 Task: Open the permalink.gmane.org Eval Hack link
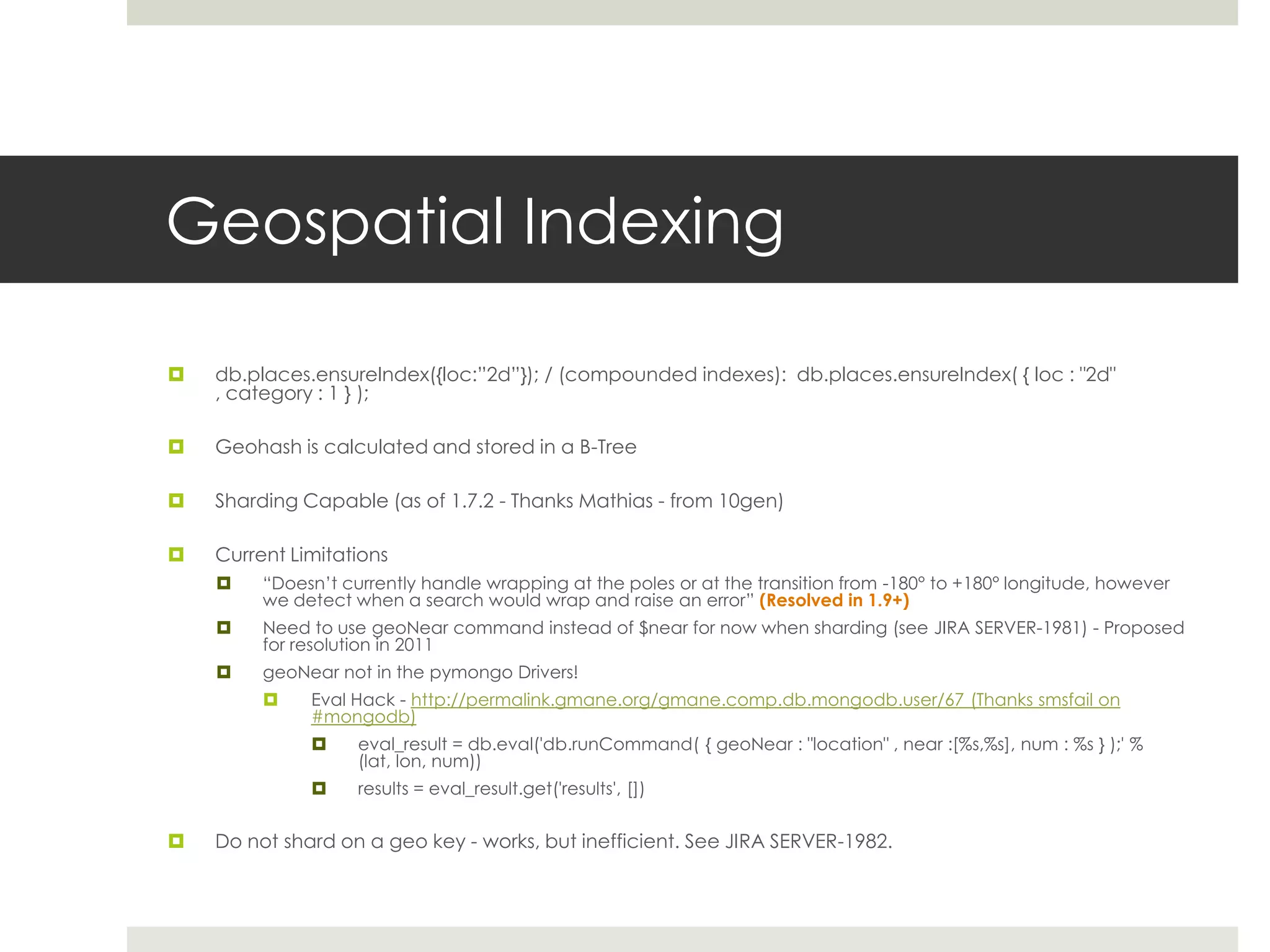pyautogui.click(x=765, y=700)
